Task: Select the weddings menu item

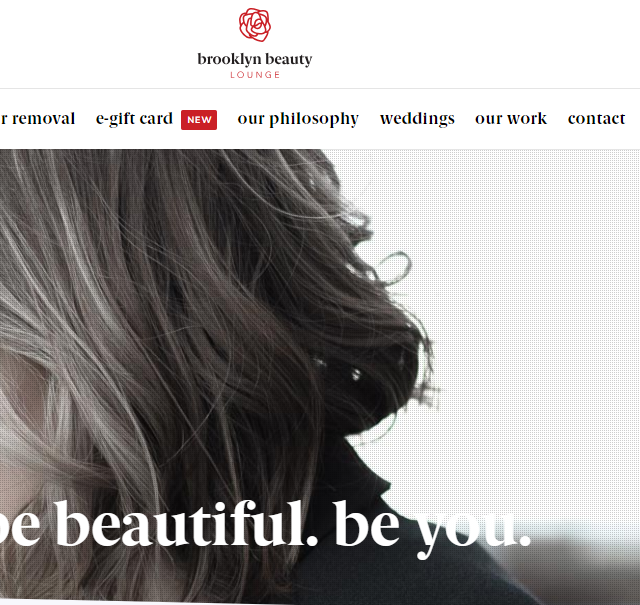Action: (417, 119)
